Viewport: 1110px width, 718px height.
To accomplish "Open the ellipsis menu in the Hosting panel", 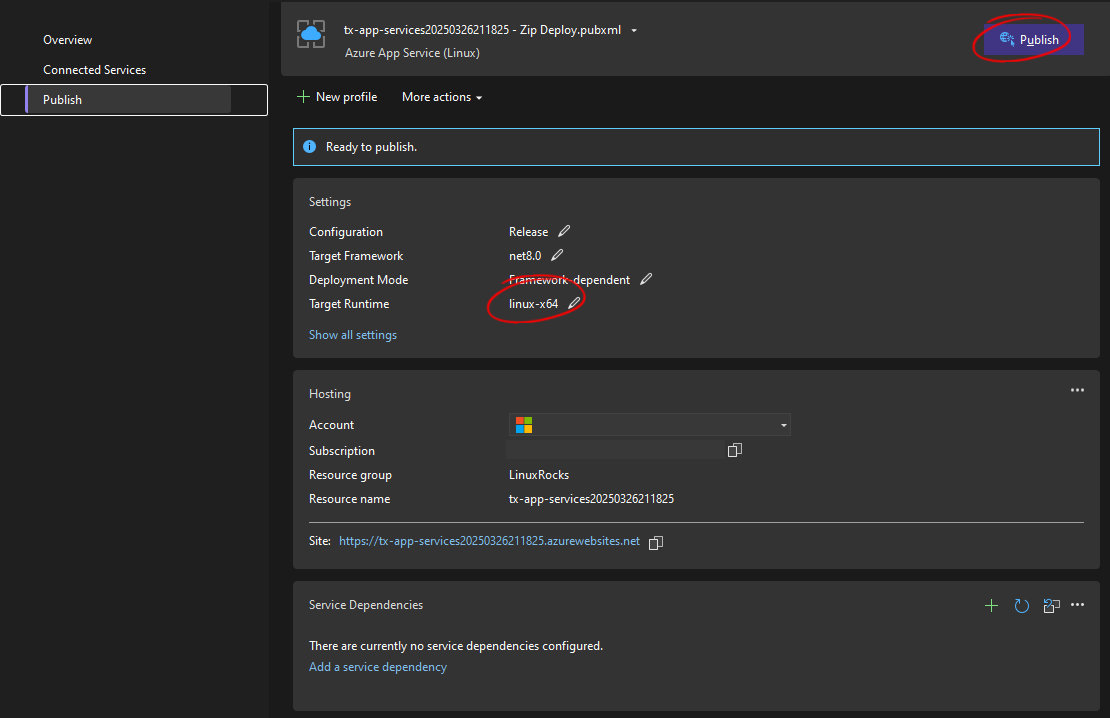I will (1077, 390).
